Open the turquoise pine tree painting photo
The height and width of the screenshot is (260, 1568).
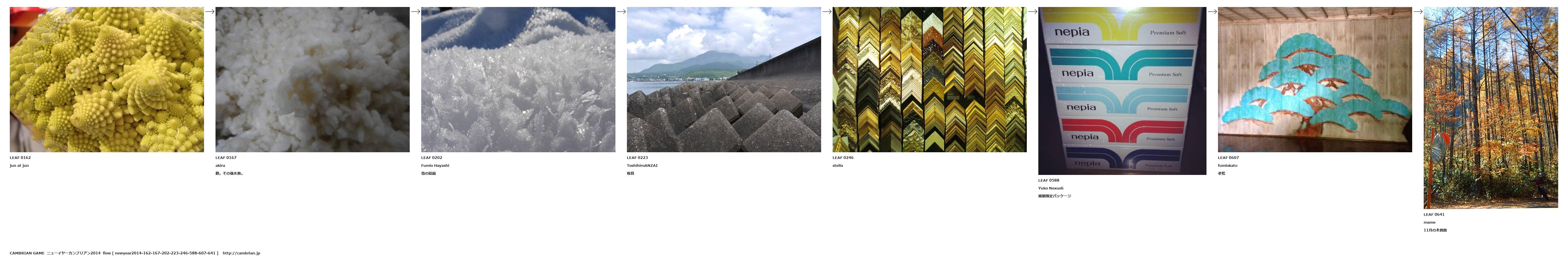pyautogui.click(x=1315, y=79)
